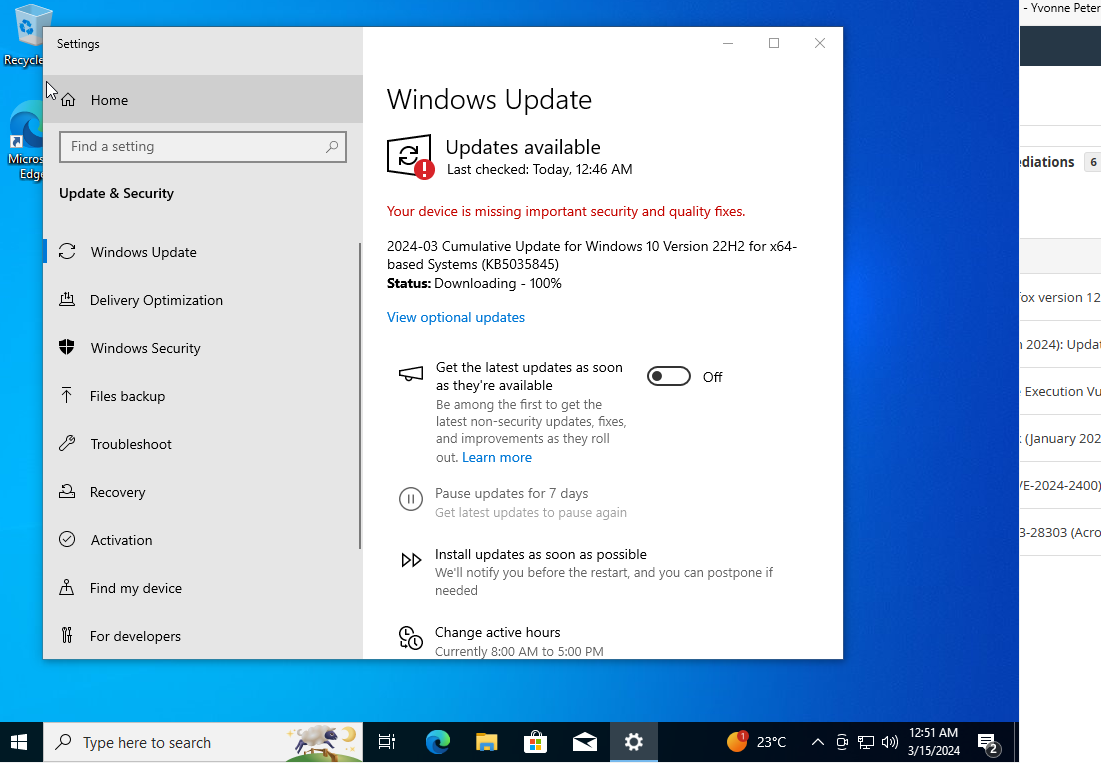
Task: Open the Windows Start menu
Action: pyautogui.click(x=20, y=742)
